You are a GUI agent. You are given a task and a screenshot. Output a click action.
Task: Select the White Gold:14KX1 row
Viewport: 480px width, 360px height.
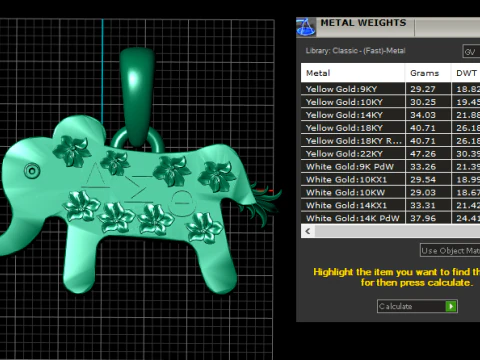[390, 205]
